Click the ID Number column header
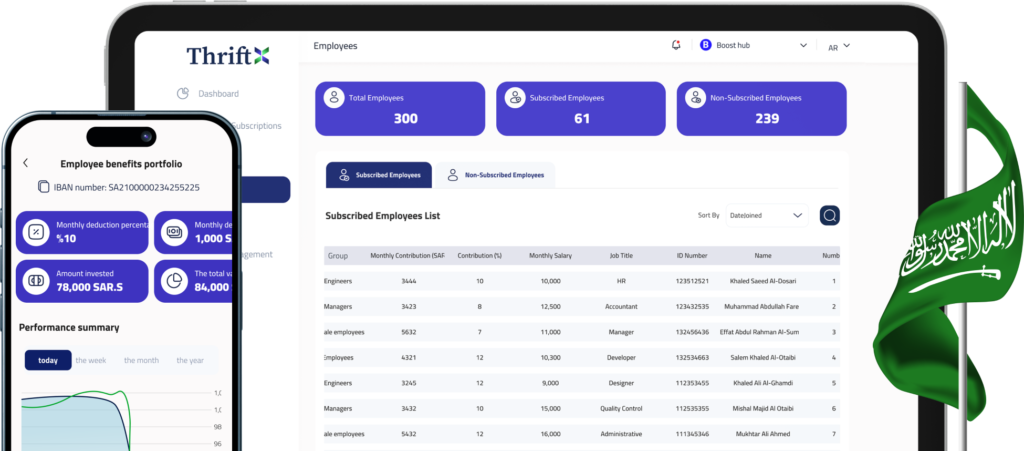Viewport: 1024px width, 451px height. click(x=692, y=256)
